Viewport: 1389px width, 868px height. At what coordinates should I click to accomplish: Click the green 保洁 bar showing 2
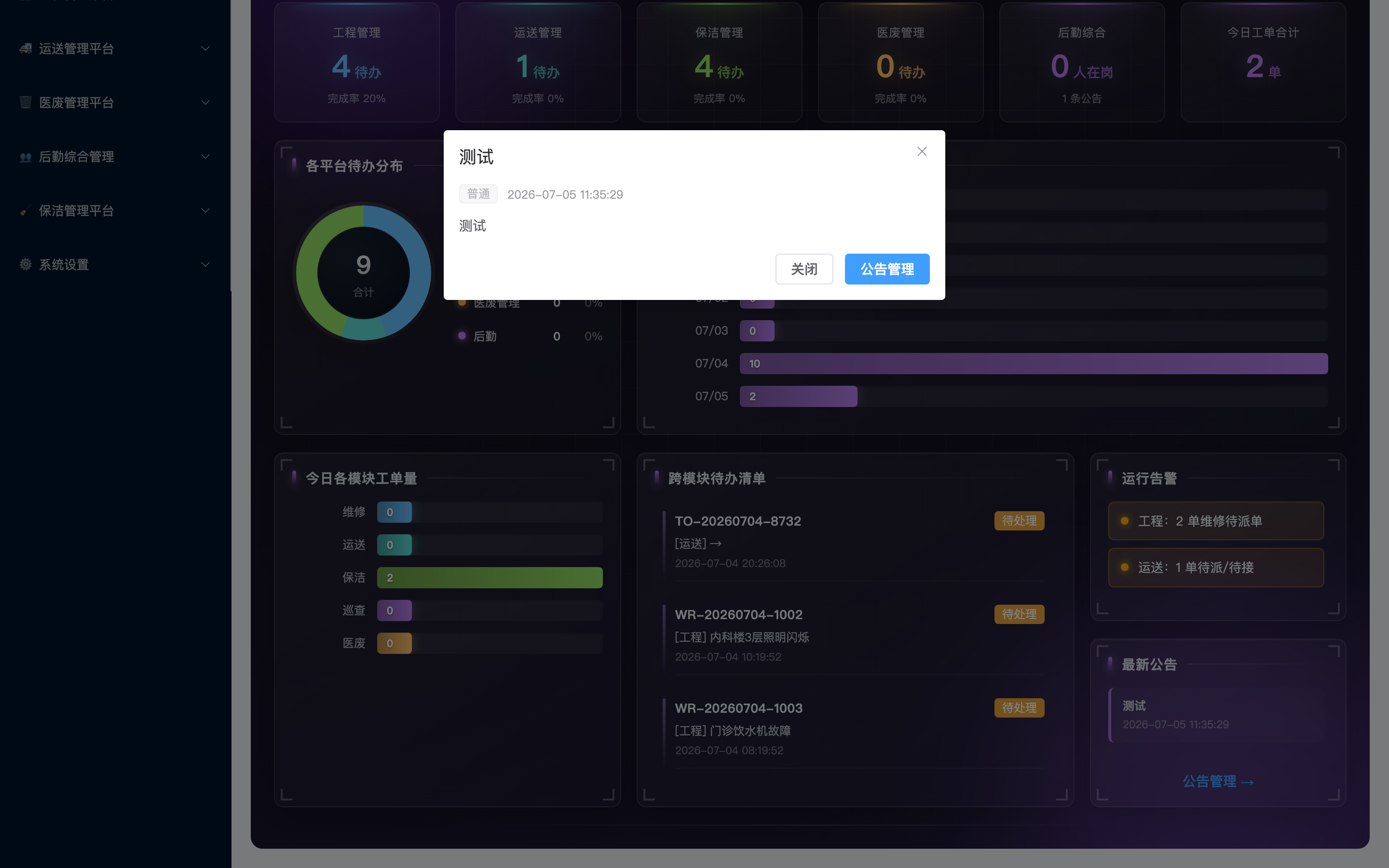click(x=490, y=578)
